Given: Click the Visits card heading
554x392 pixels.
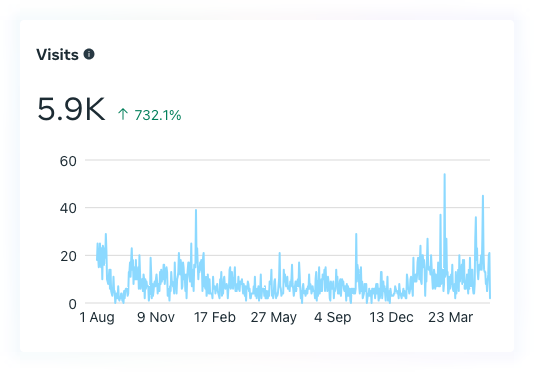Looking at the screenshot, I should (57, 55).
